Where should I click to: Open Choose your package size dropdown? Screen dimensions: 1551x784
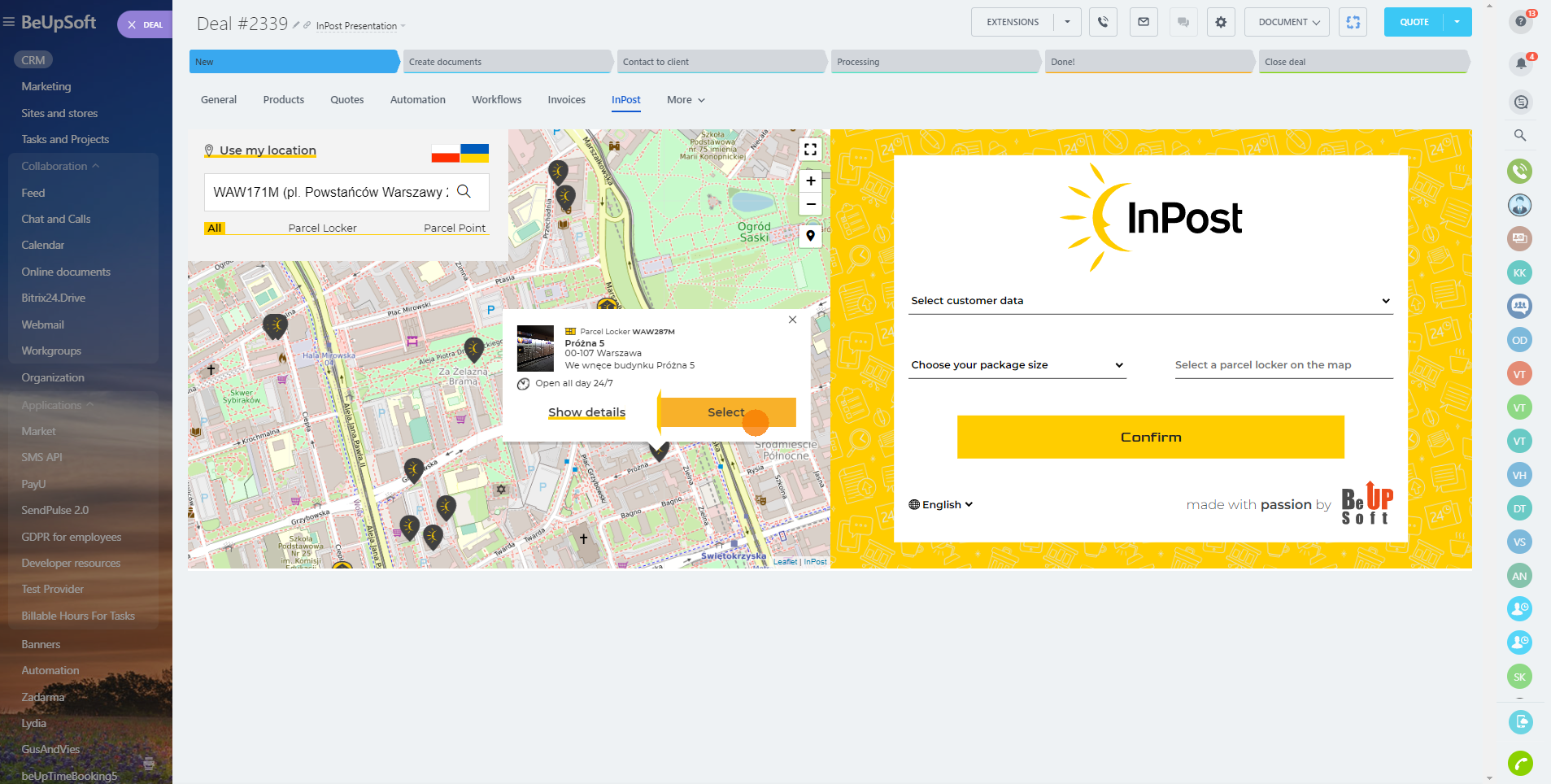1017,365
